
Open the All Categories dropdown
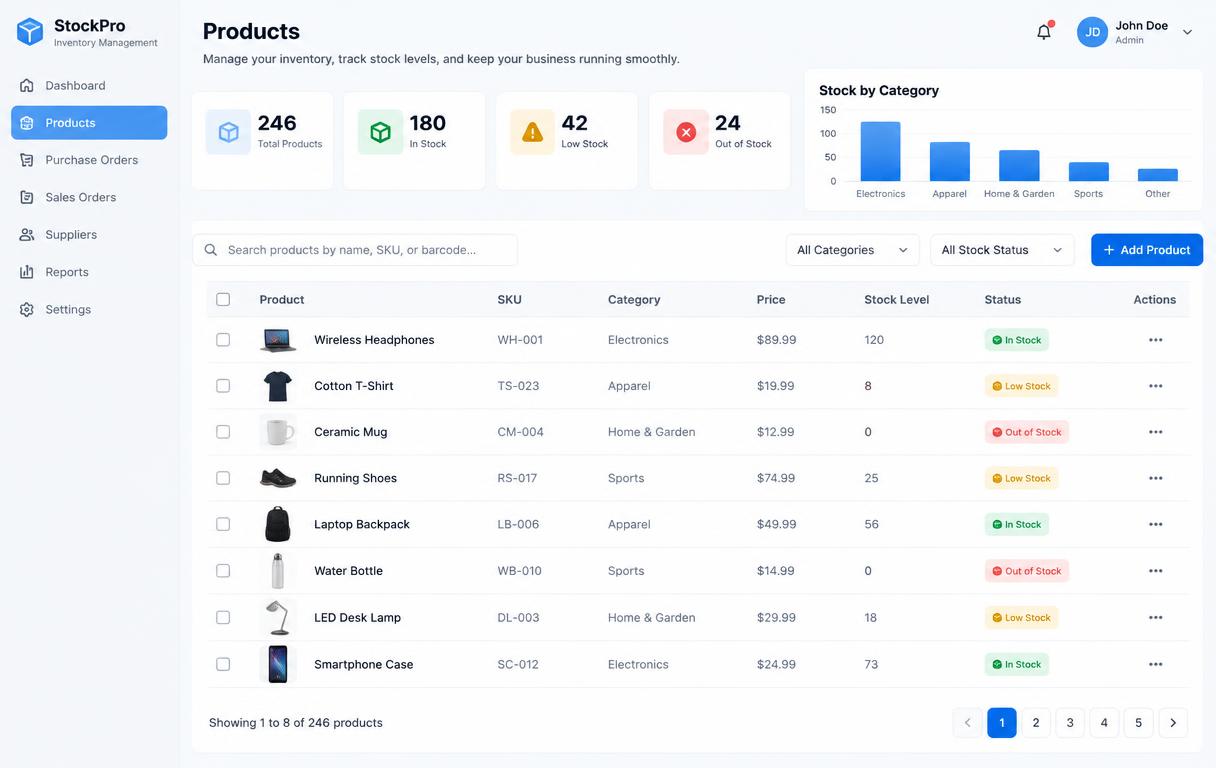(852, 250)
